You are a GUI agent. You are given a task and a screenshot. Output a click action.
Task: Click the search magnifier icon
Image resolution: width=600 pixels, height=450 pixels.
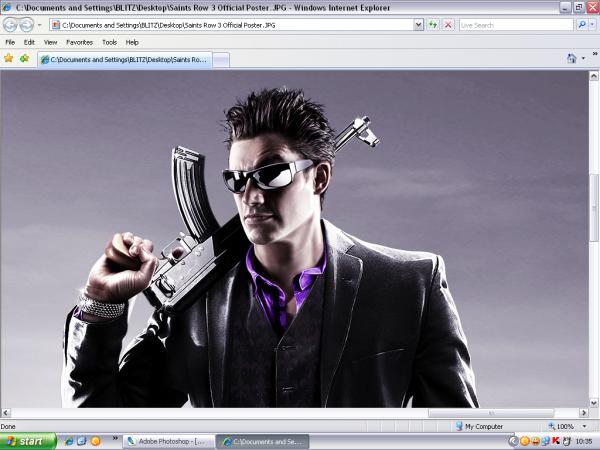[582, 24]
